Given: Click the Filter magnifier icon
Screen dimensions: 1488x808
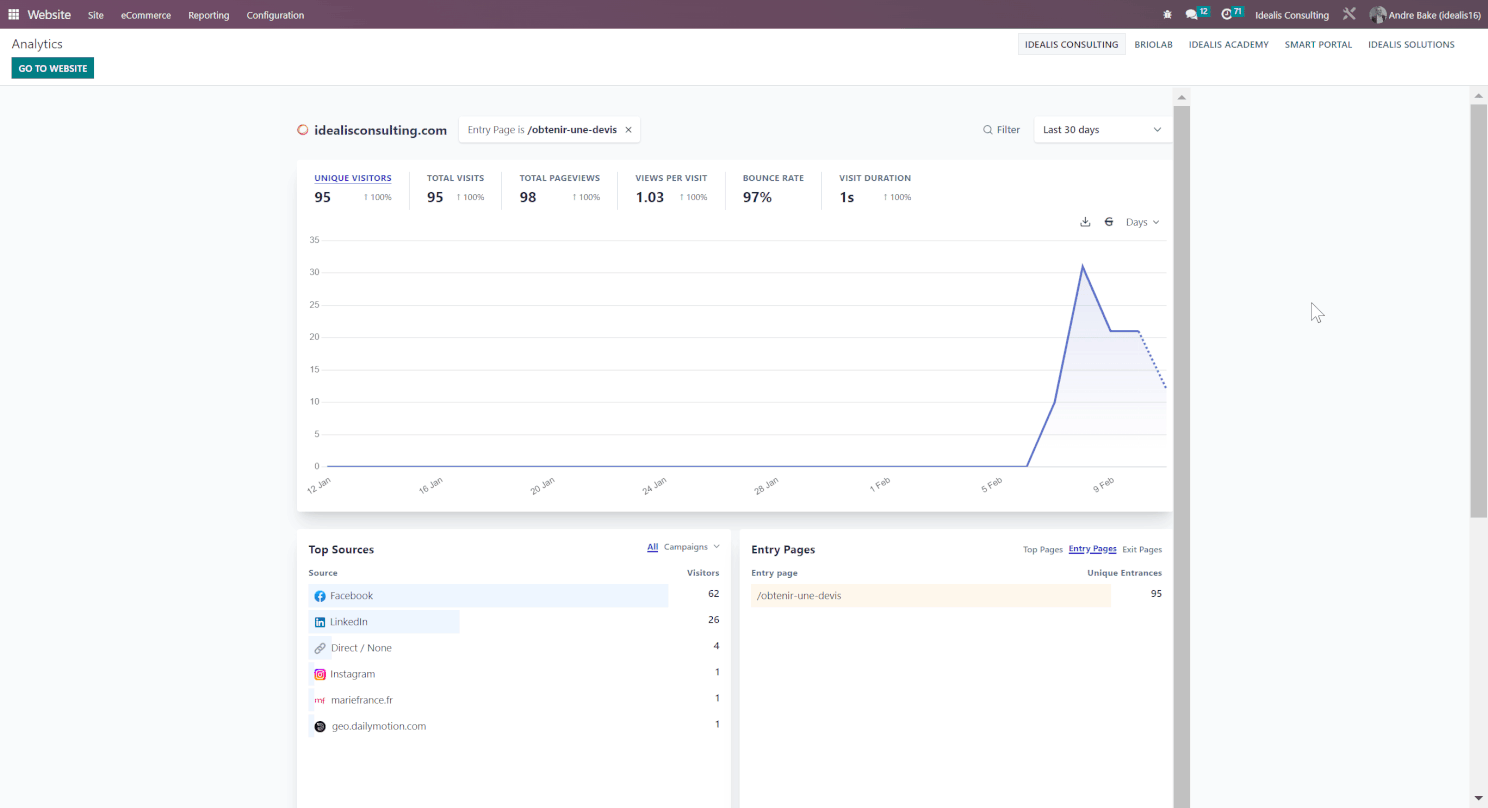Looking at the screenshot, I should [x=988, y=130].
